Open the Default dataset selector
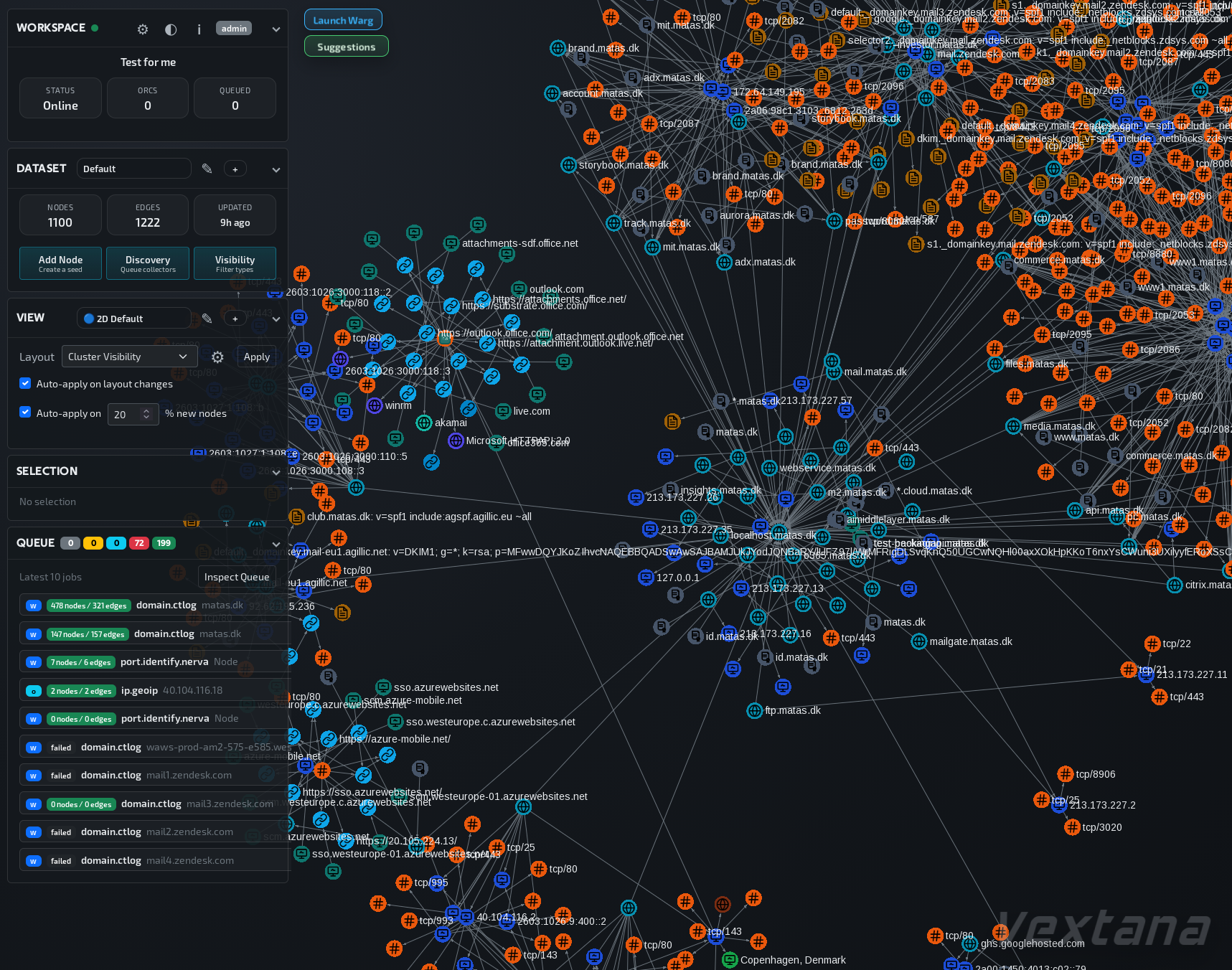Image resolution: width=1232 pixels, height=970 pixels. pos(134,169)
